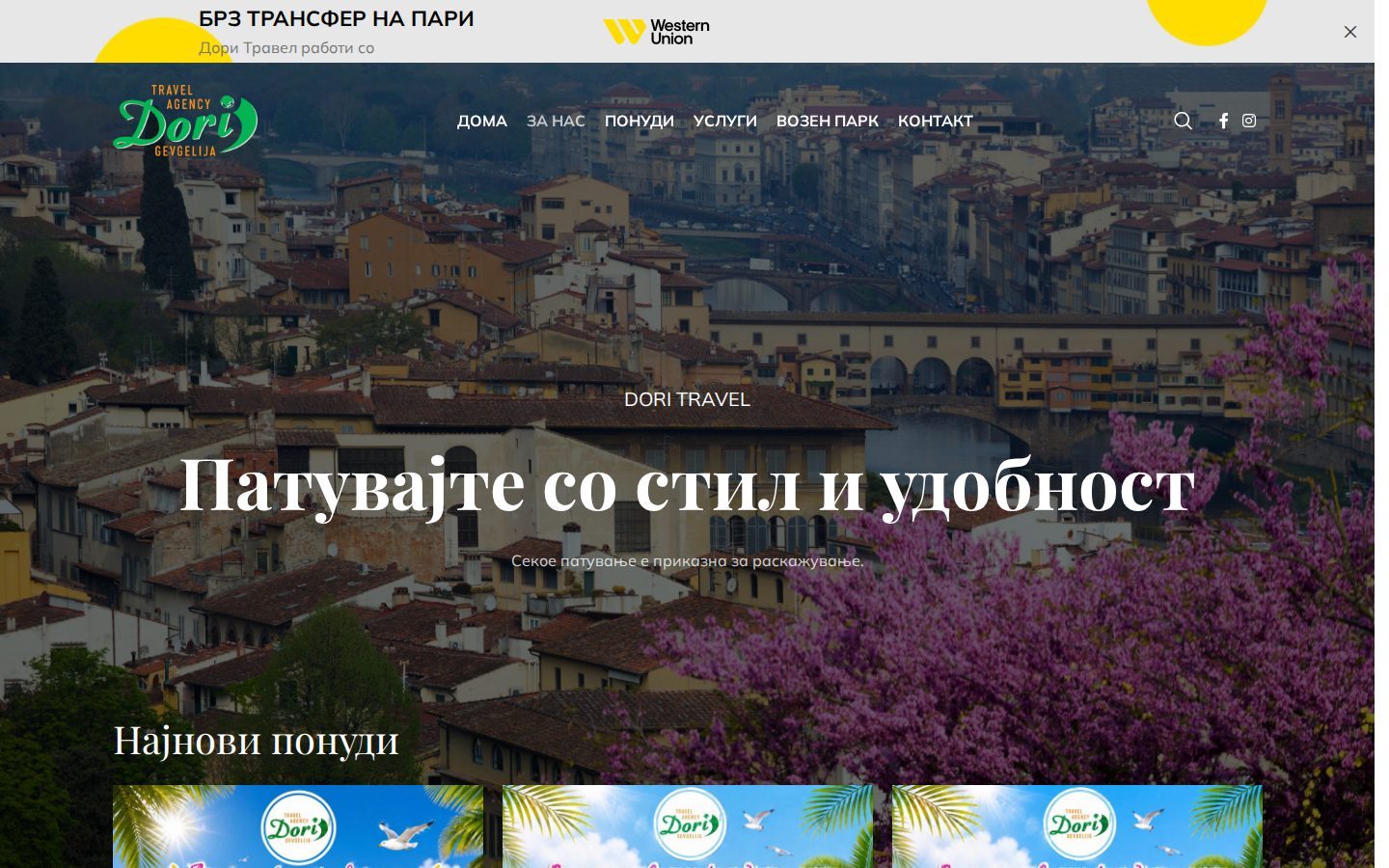Screen dimensions: 1389x868
Task: Visit the Facebook page icon
Action: pyautogui.click(x=1223, y=121)
